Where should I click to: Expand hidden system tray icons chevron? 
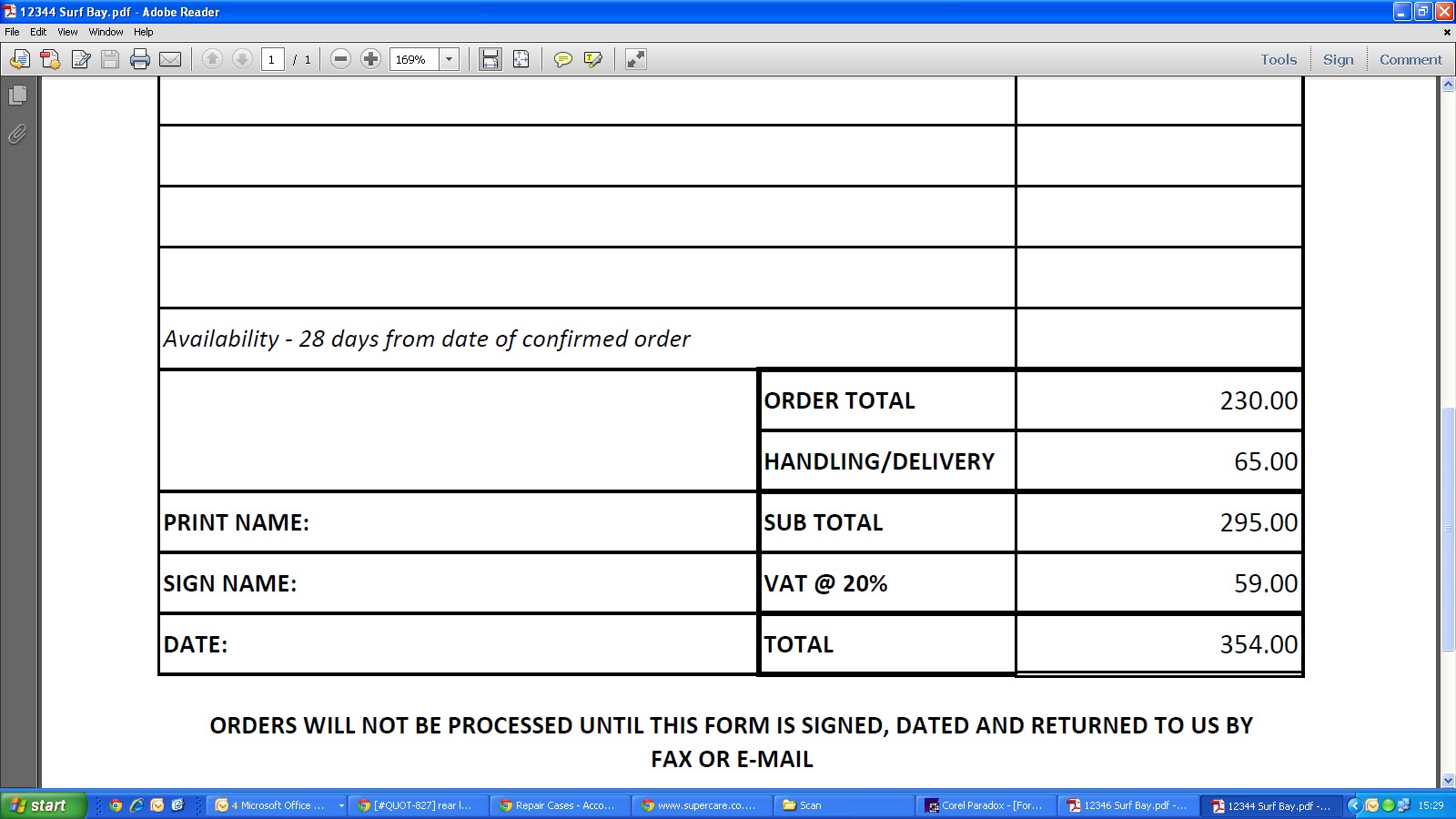point(1354,805)
